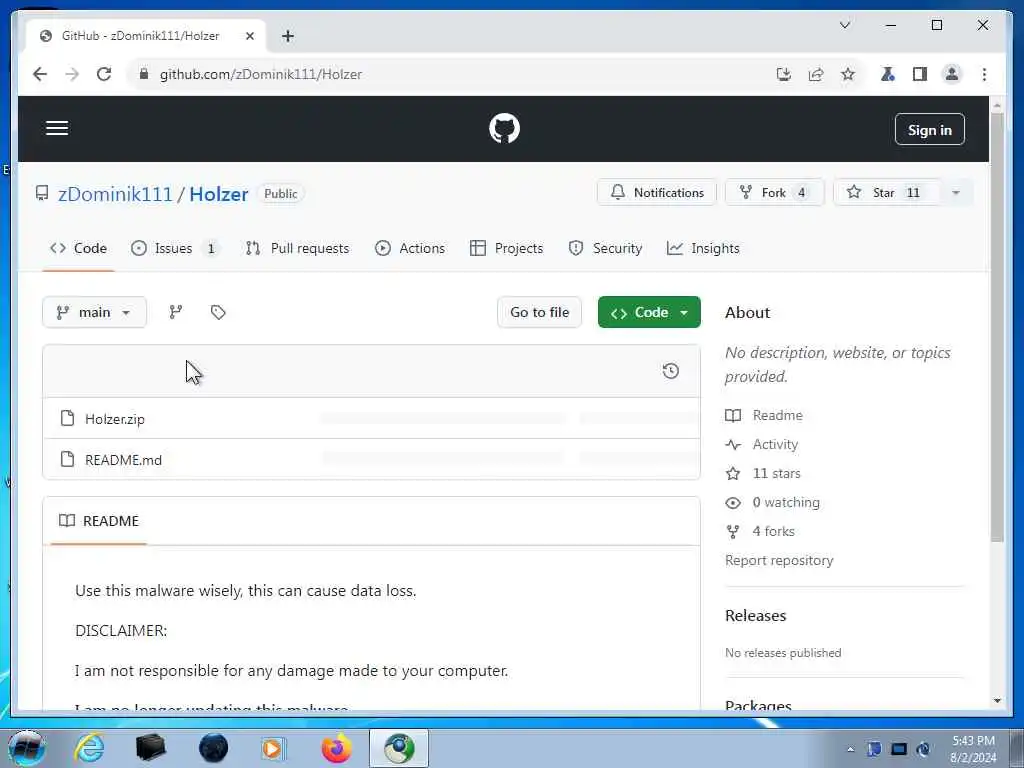
Task: Open the Actions tab
Action: point(410,248)
